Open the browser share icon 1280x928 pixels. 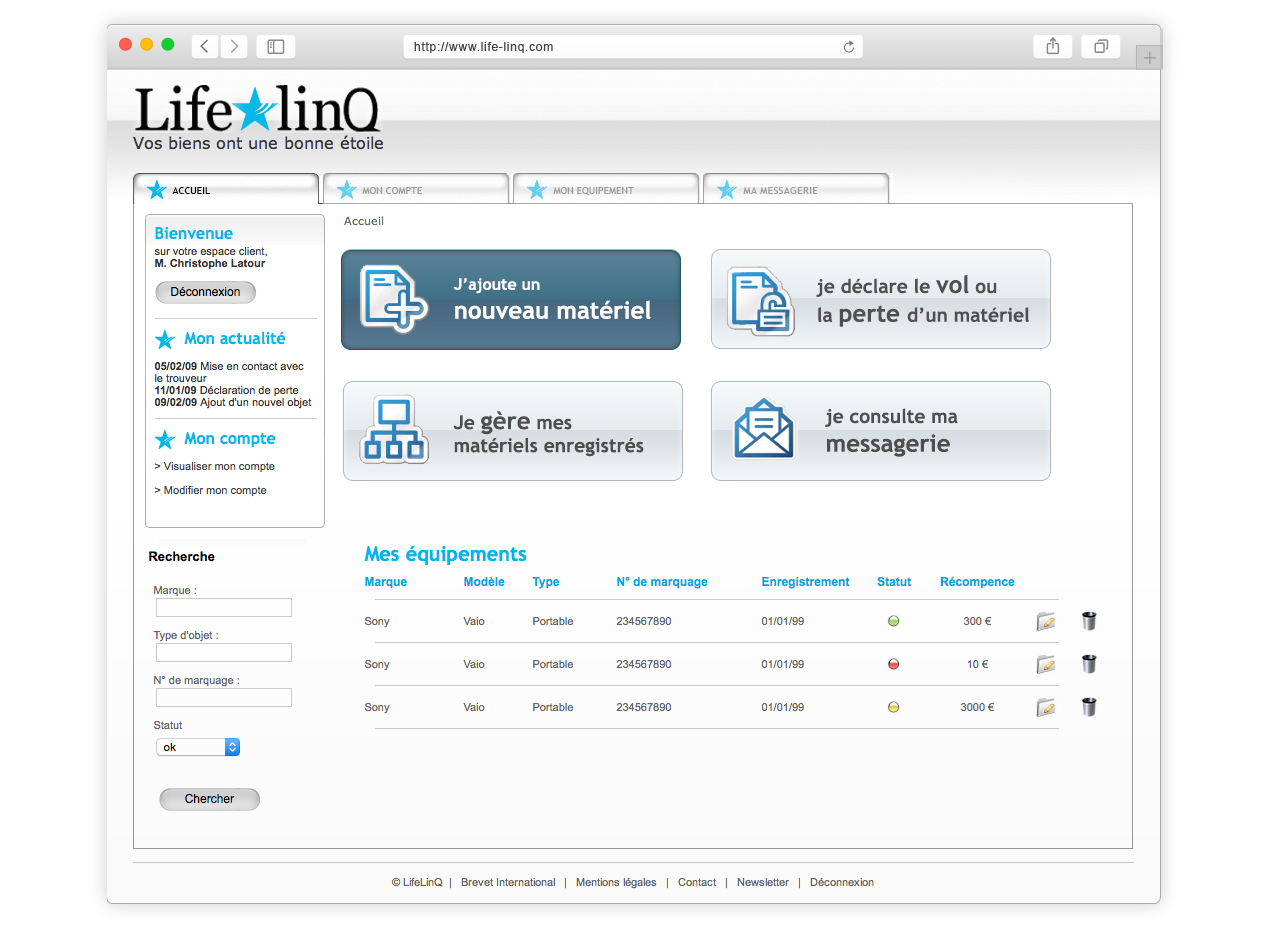point(1052,46)
